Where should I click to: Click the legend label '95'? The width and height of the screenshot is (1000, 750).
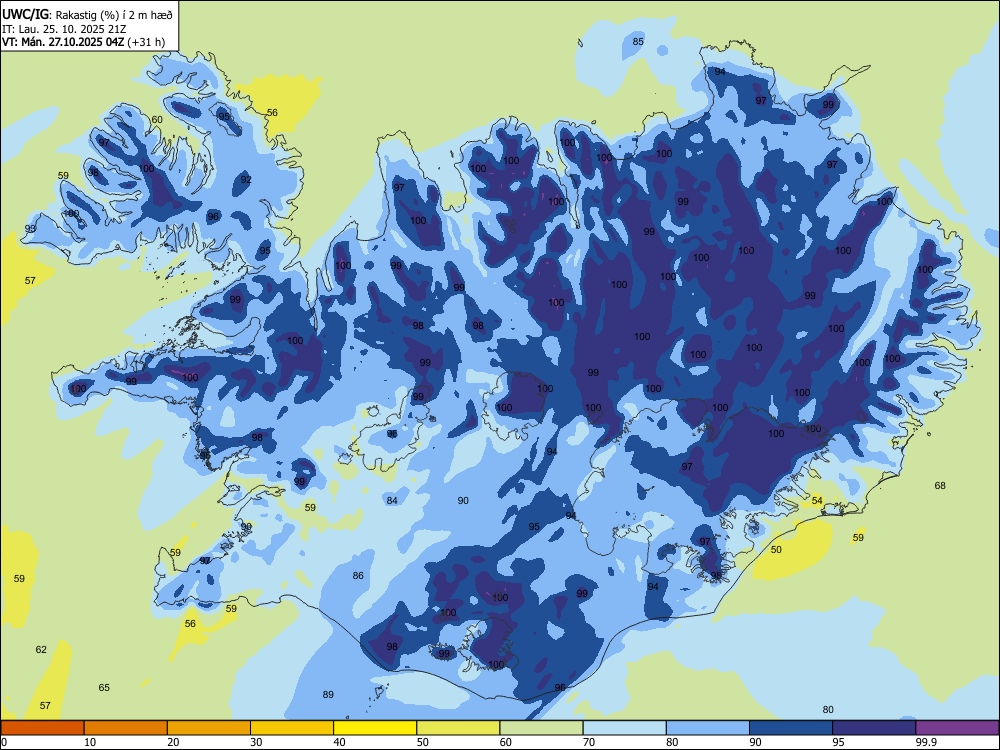coord(838,742)
